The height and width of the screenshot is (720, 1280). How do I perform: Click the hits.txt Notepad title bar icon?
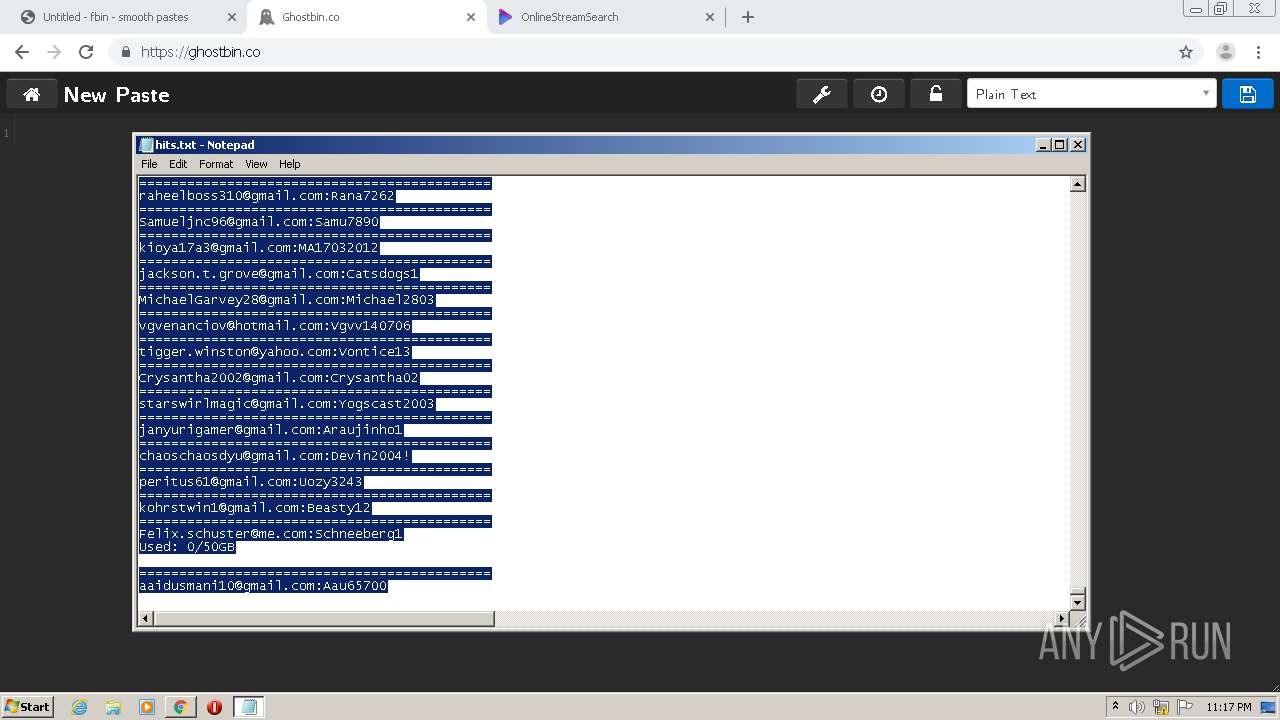tap(146, 145)
